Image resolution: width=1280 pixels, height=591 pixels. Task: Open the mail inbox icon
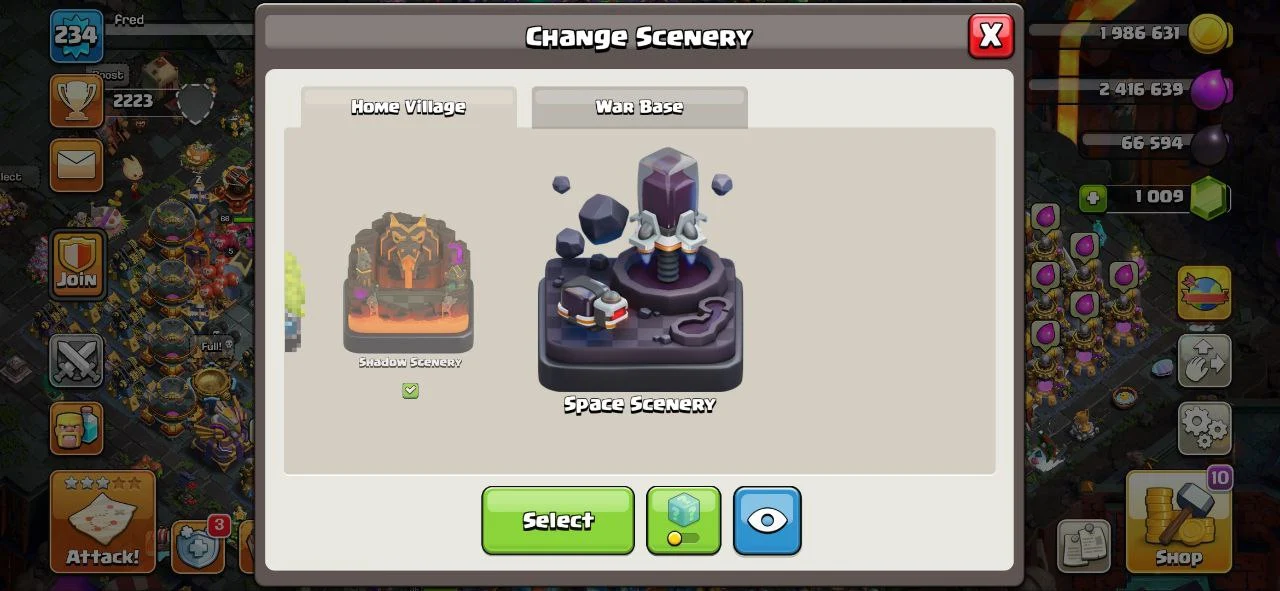(76, 164)
